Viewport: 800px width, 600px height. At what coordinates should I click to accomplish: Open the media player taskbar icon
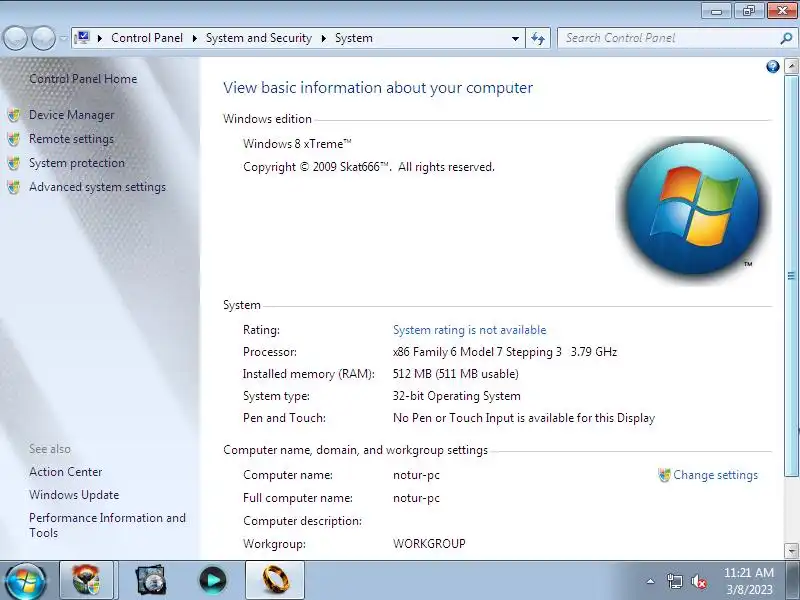[213, 580]
